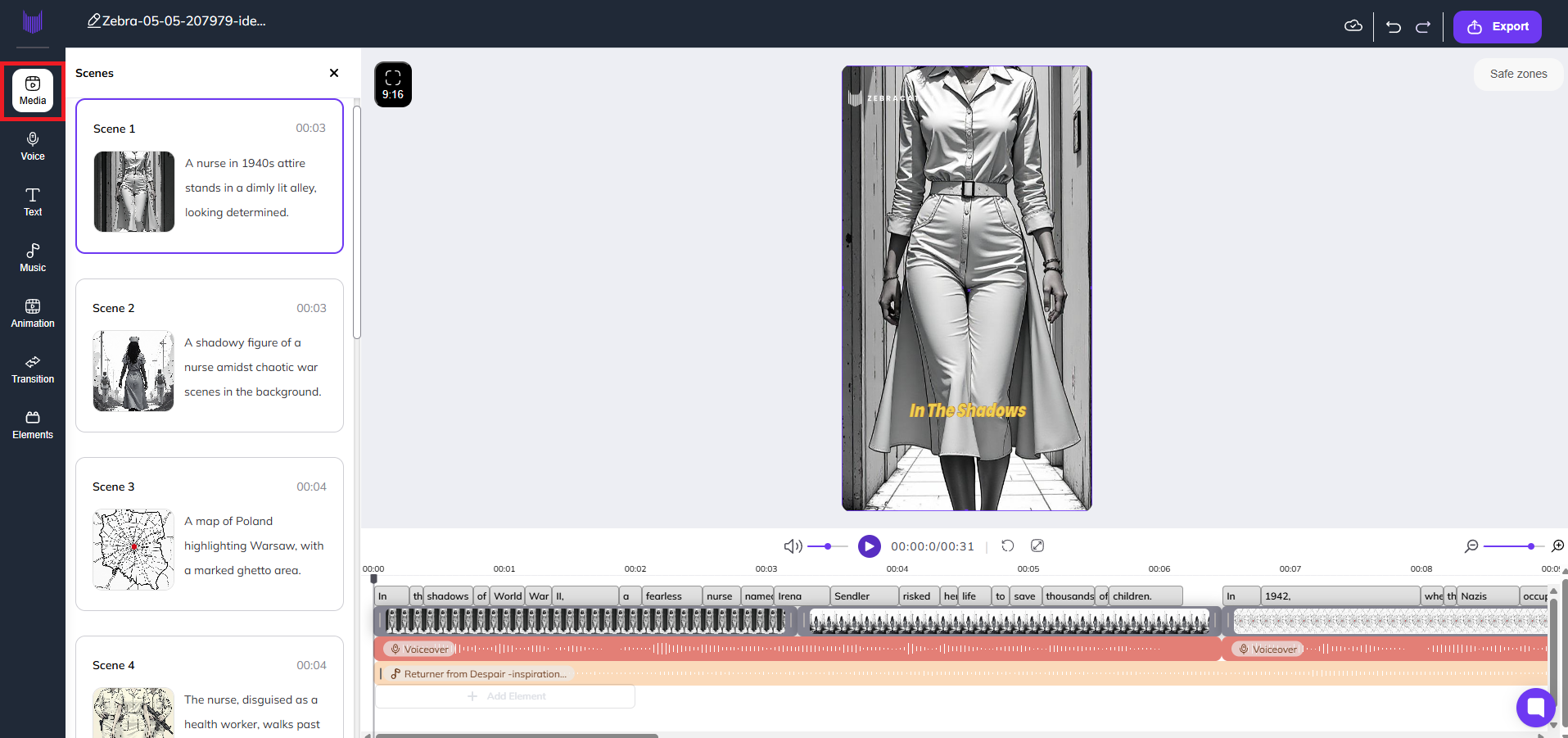
Task: Adjust the timeline zoom slider
Action: pos(1513,546)
